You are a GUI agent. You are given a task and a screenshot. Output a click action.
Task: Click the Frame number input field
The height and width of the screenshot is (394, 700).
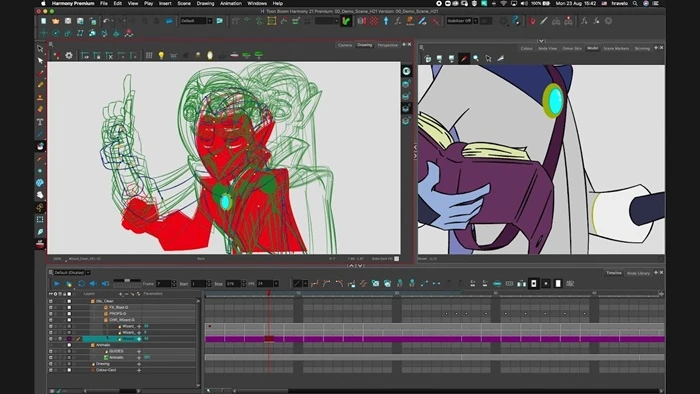[x=163, y=284]
